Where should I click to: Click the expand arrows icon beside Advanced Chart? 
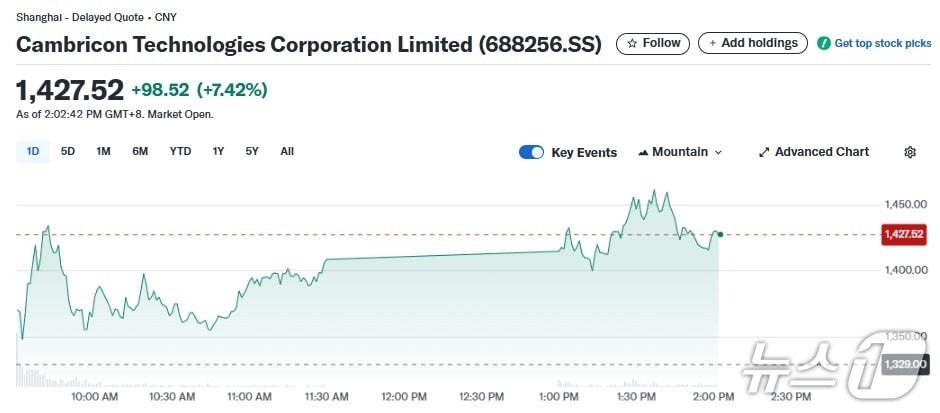click(764, 152)
